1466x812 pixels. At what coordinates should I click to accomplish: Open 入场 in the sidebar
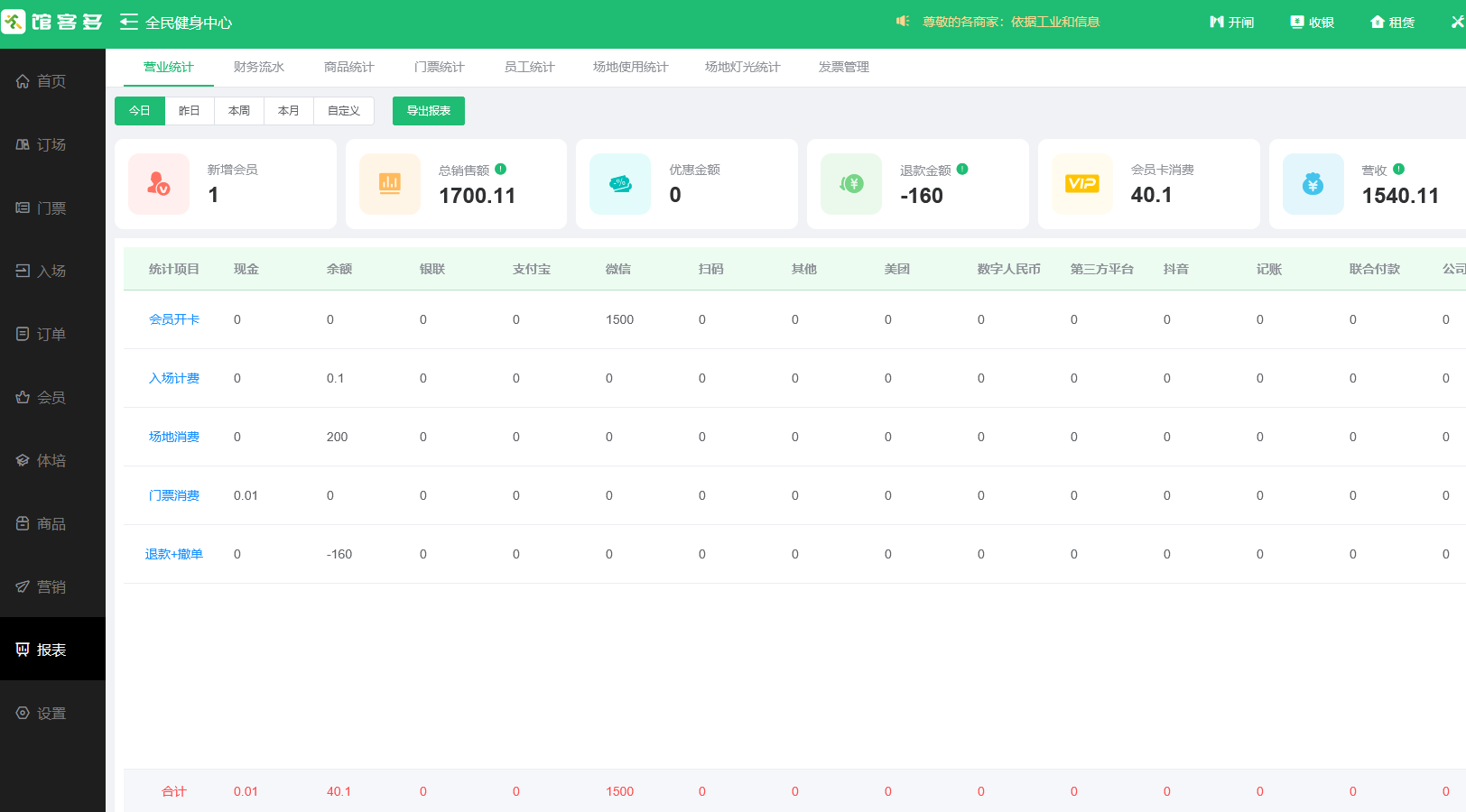pyautogui.click(x=52, y=271)
